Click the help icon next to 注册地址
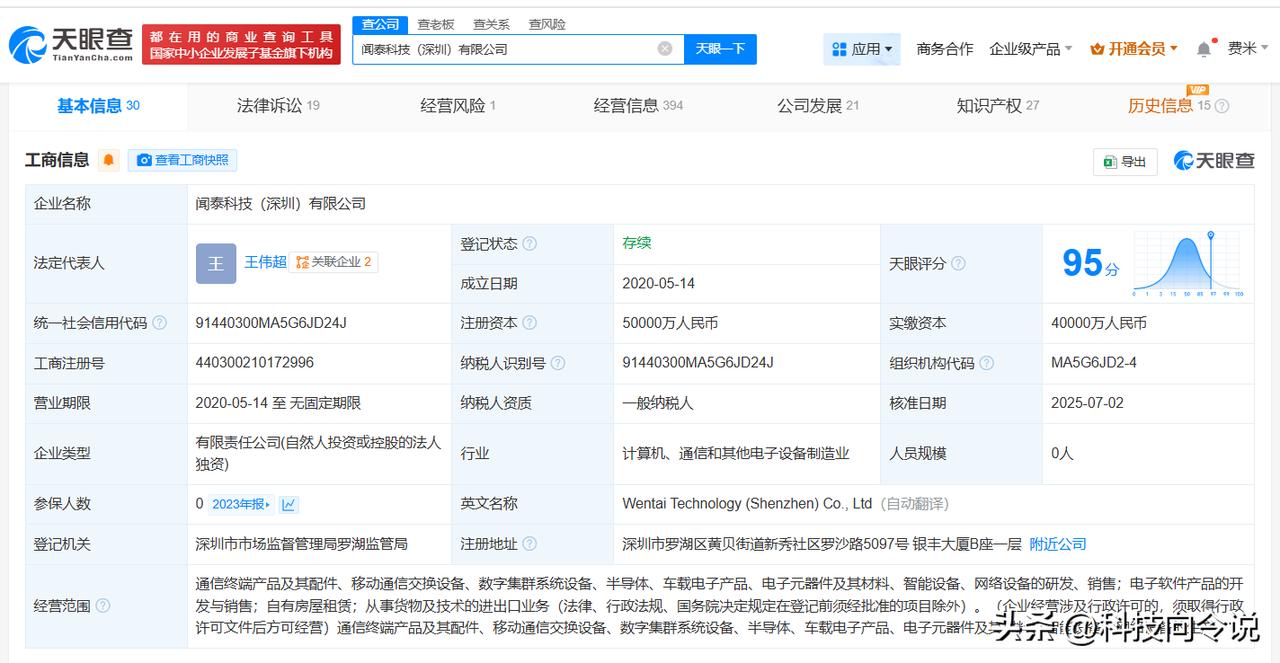 coord(530,544)
